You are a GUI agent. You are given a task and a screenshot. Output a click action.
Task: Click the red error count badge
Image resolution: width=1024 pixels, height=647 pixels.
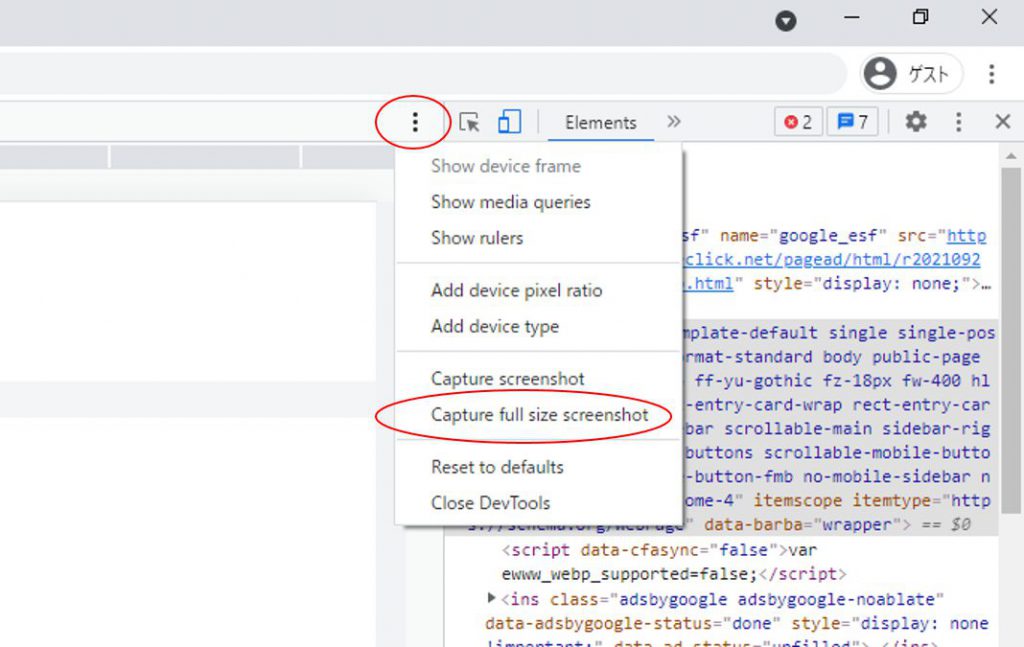(x=798, y=122)
